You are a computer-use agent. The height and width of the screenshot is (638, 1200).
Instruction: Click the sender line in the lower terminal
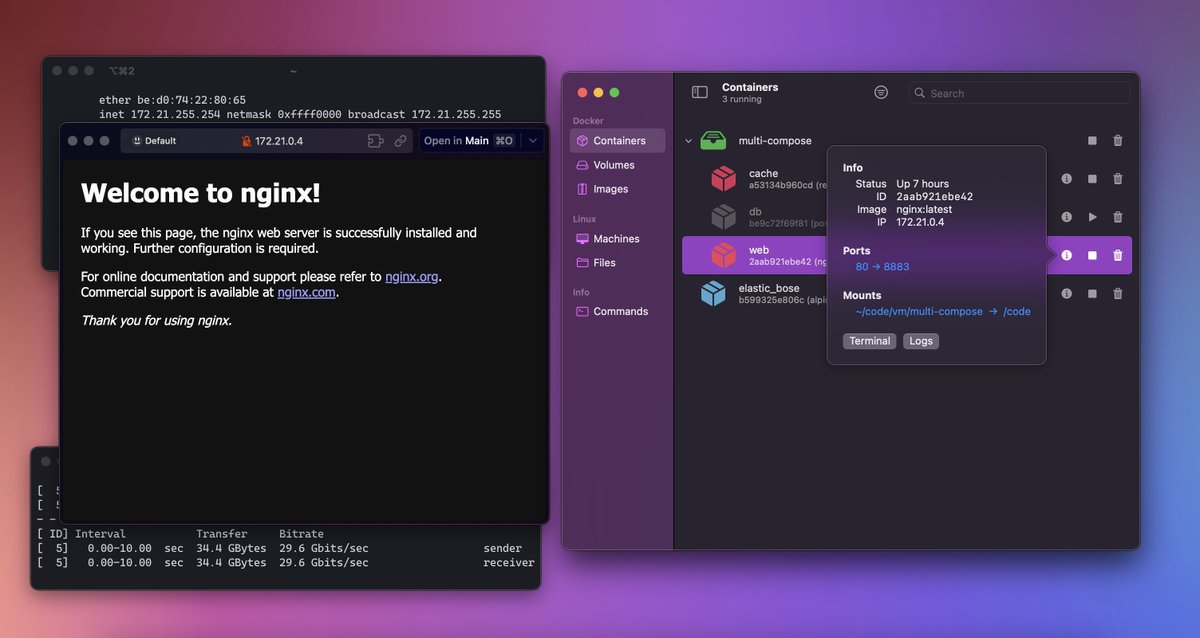[x=286, y=548]
